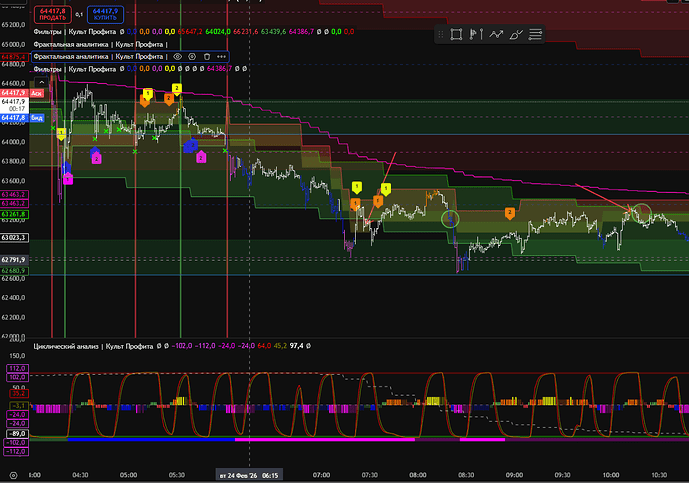Click the blue Бид price label
The height and width of the screenshot is (483, 689).
point(36,118)
